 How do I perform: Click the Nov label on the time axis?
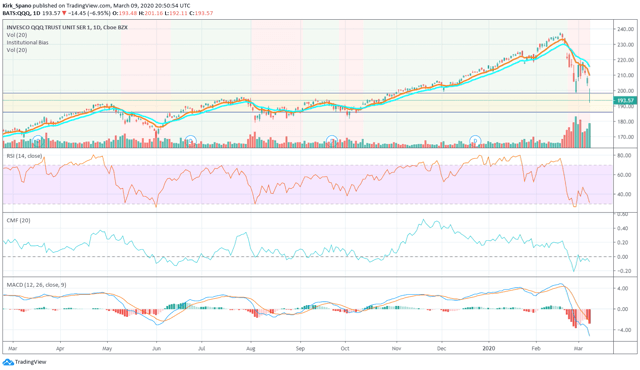point(396,348)
